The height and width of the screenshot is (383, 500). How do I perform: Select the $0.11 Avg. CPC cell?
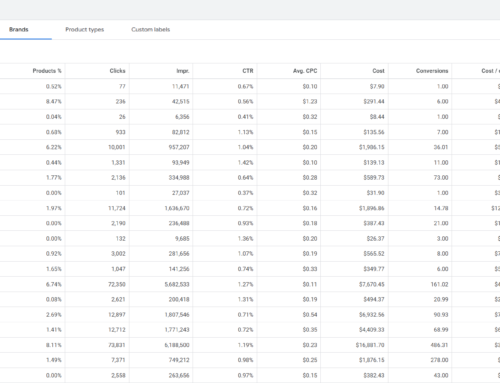click(x=310, y=284)
